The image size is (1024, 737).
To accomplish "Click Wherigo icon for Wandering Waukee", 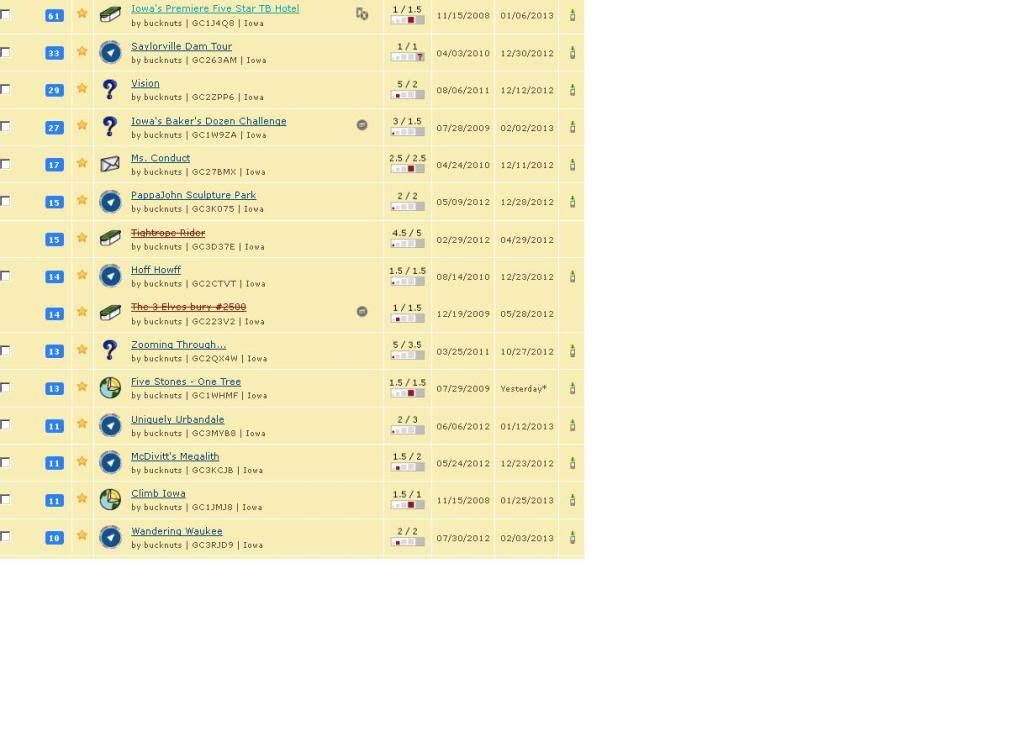I will [110, 537].
